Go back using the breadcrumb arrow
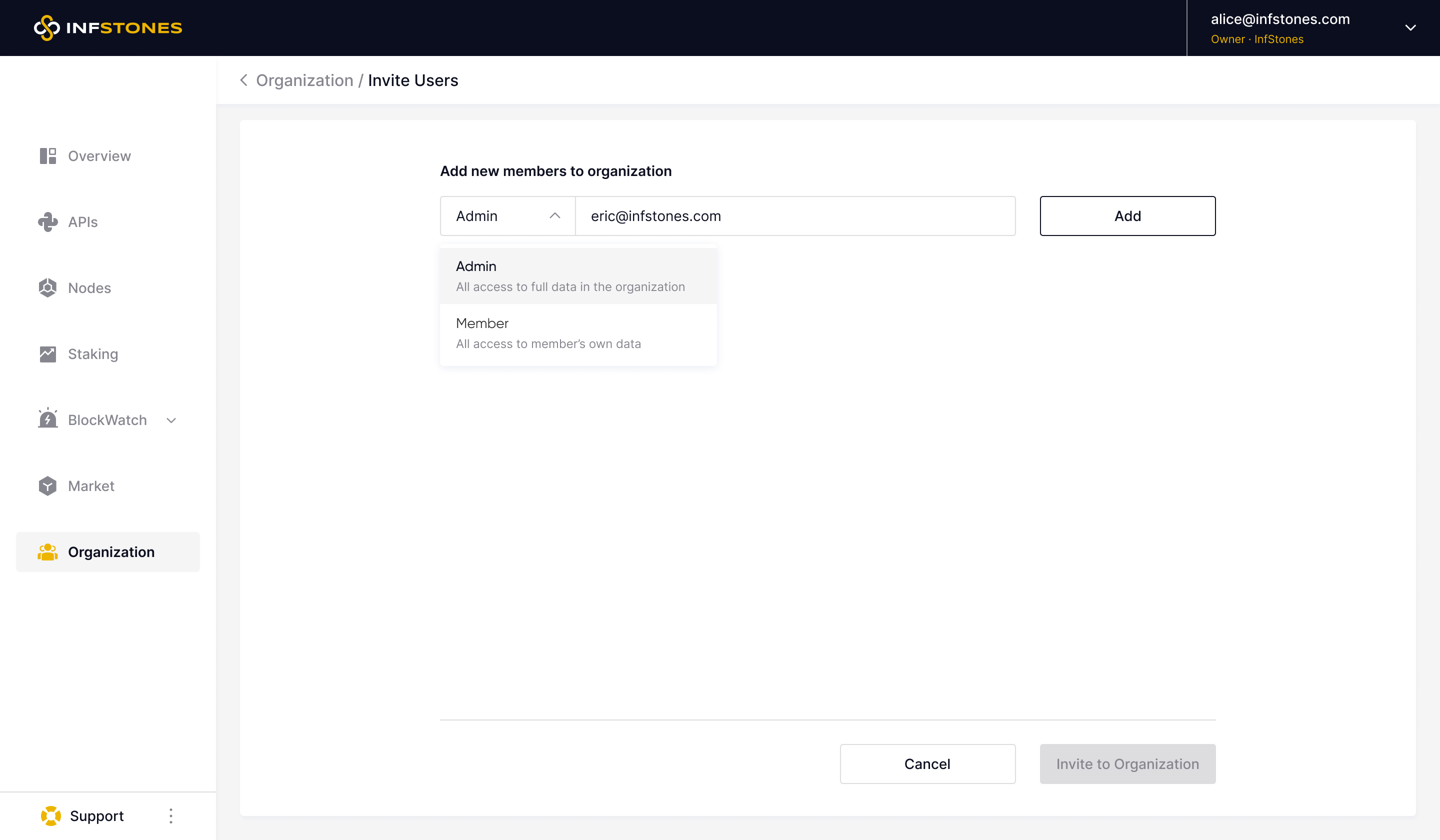Viewport: 1440px width, 840px height. pyautogui.click(x=244, y=80)
